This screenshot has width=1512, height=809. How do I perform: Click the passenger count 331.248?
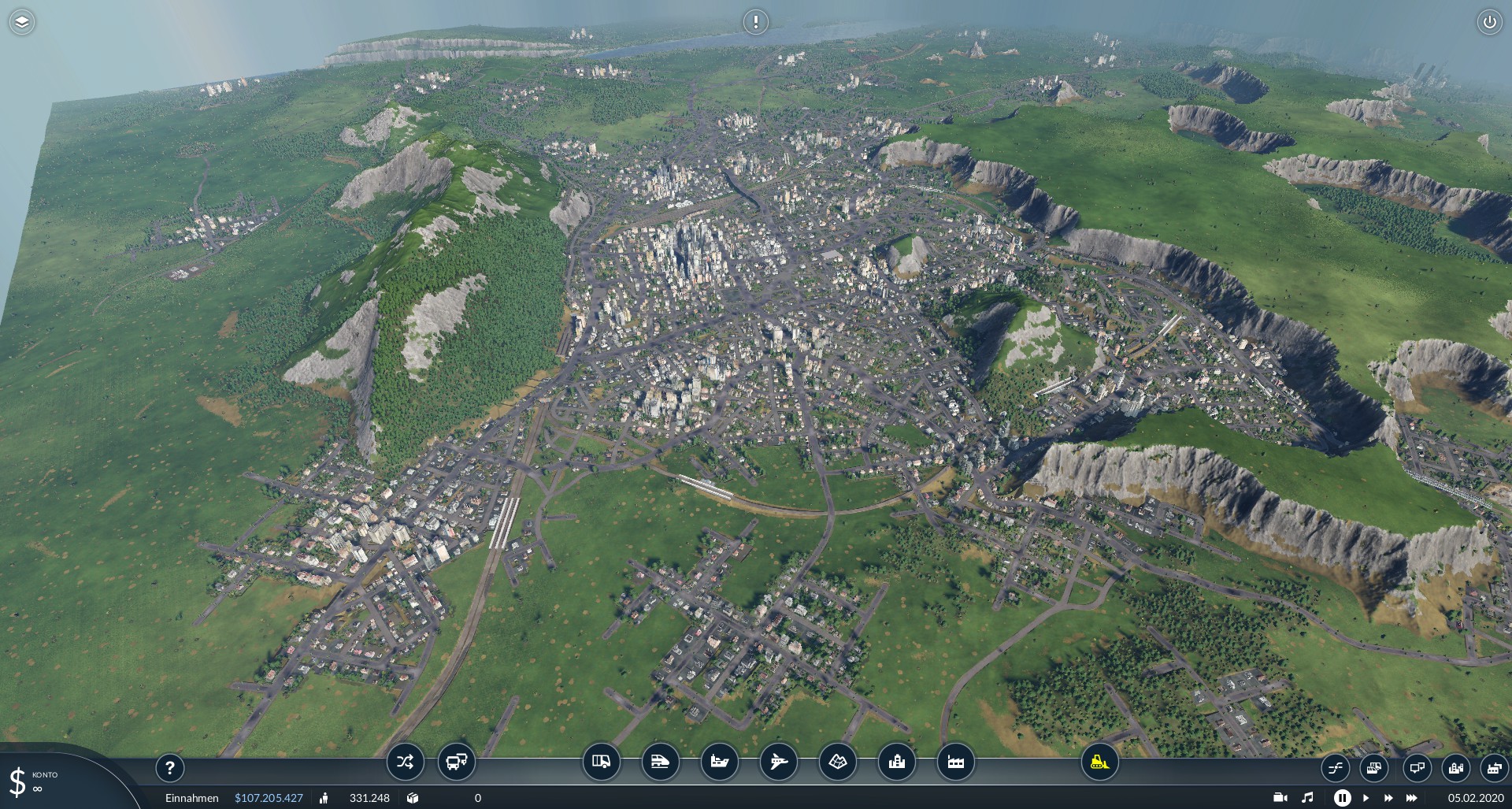pyautogui.click(x=369, y=798)
